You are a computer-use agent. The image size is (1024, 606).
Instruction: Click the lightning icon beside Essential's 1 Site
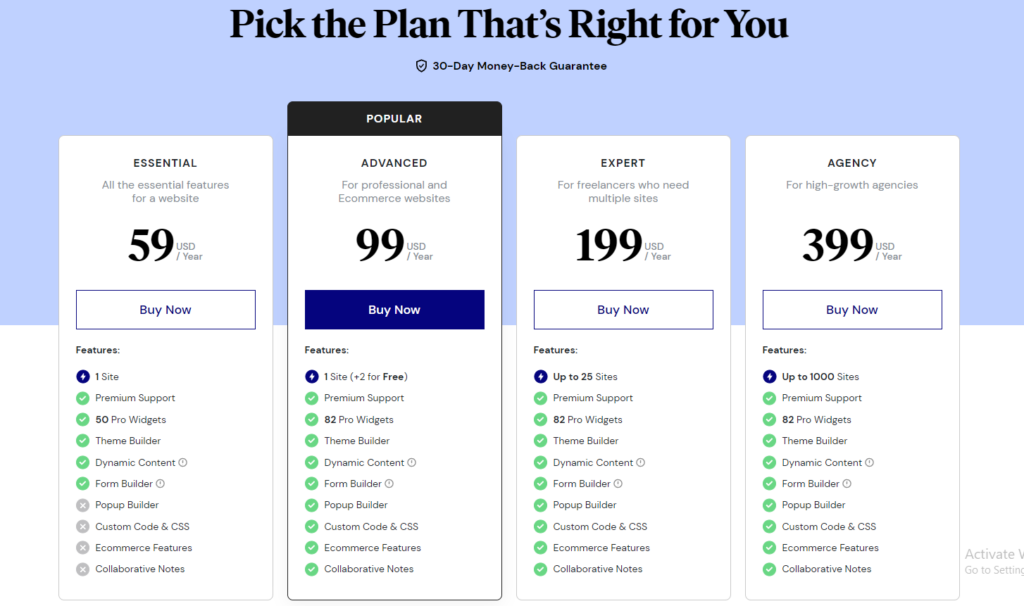pyautogui.click(x=82, y=377)
